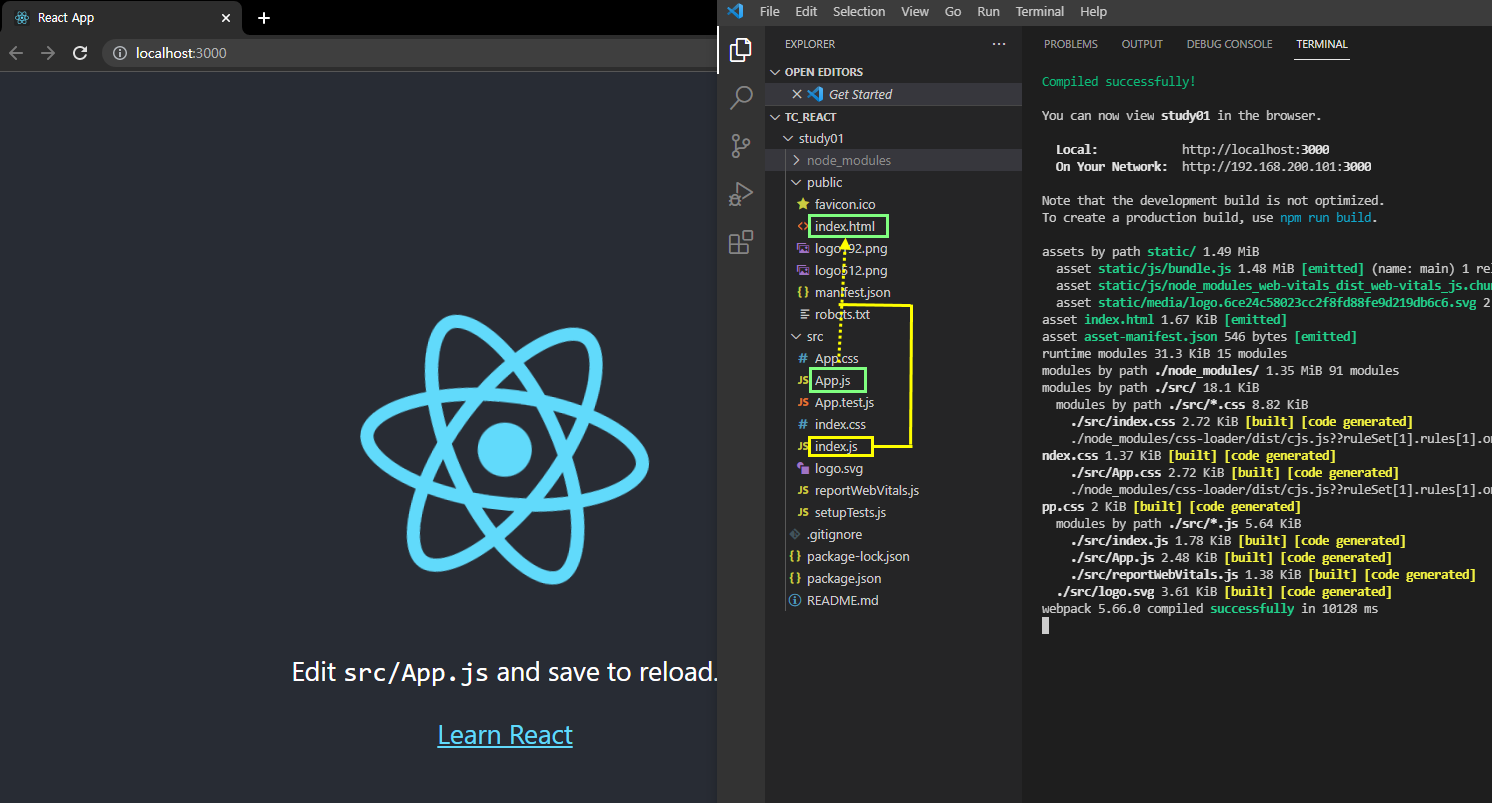Screen dimensions: 1492x803
Task: Open the Explorer view in activity bar
Action: (741, 50)
